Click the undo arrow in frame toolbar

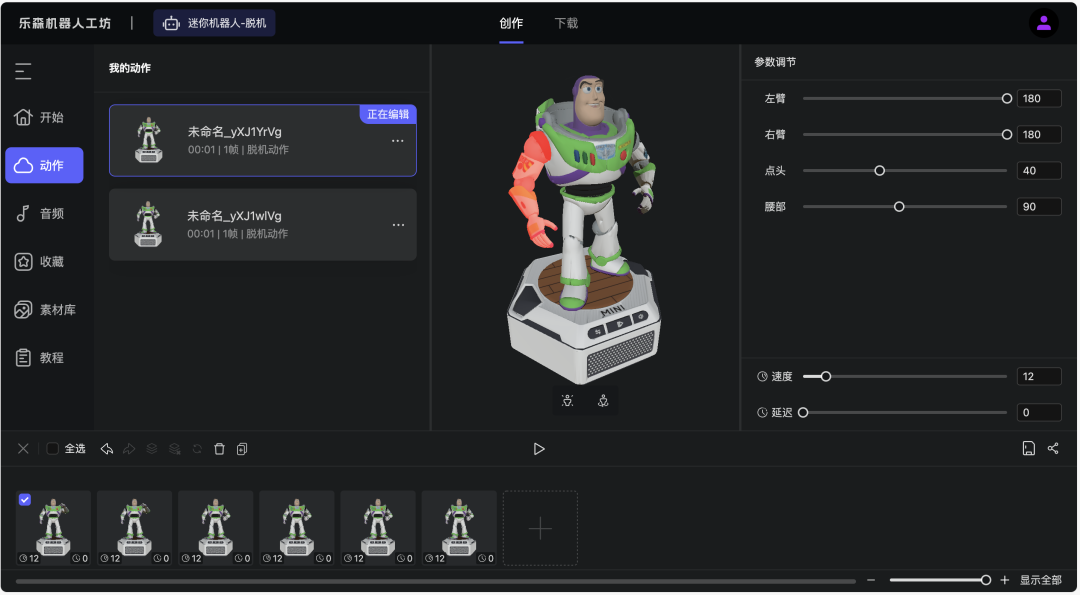[x=107, y=449]
